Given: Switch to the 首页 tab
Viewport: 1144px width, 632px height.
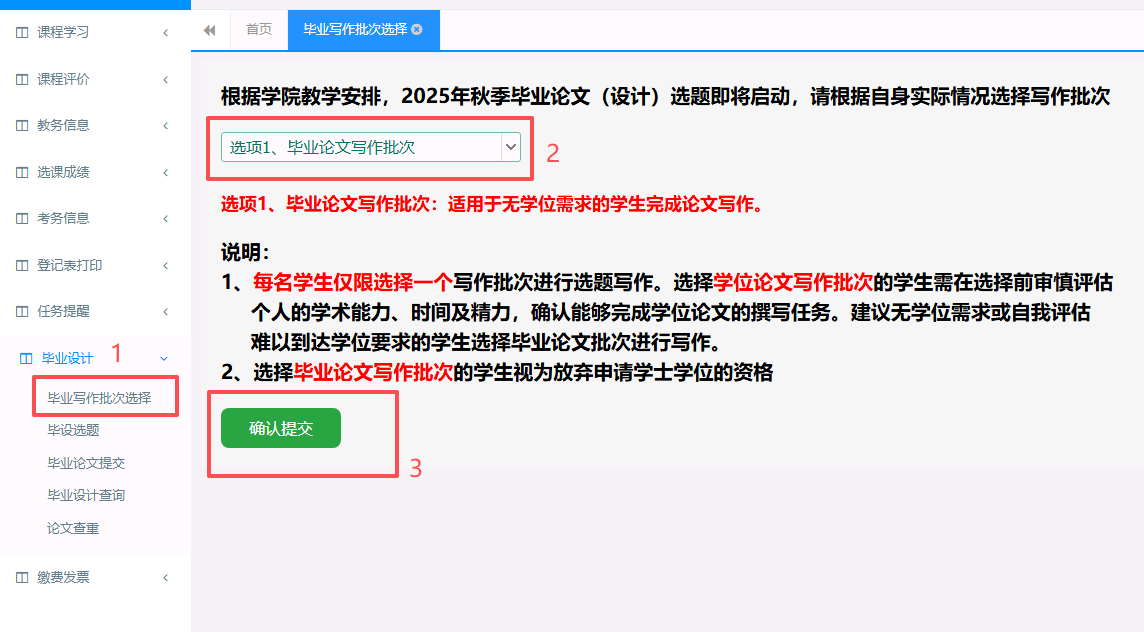Looking at the screenshot, I should click(x=259, y=30).
